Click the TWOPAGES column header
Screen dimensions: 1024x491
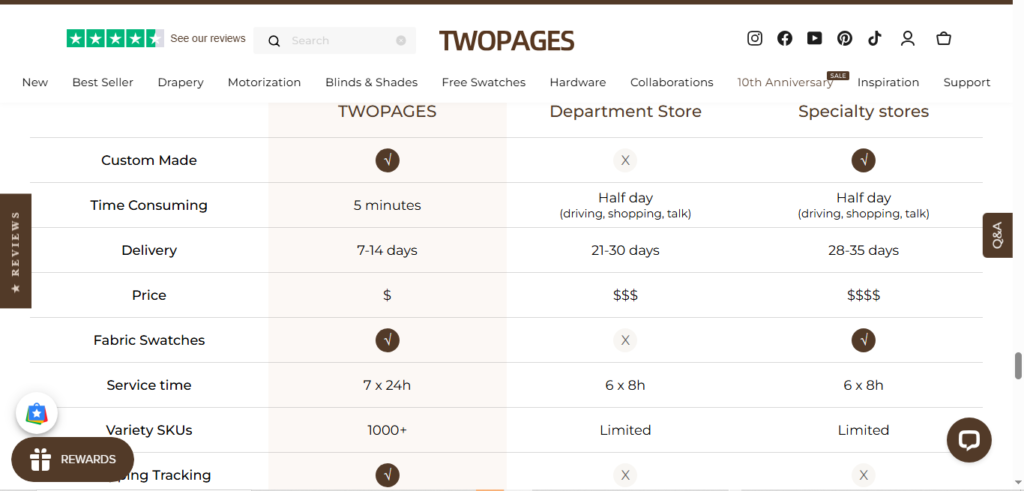click(387, 112)
